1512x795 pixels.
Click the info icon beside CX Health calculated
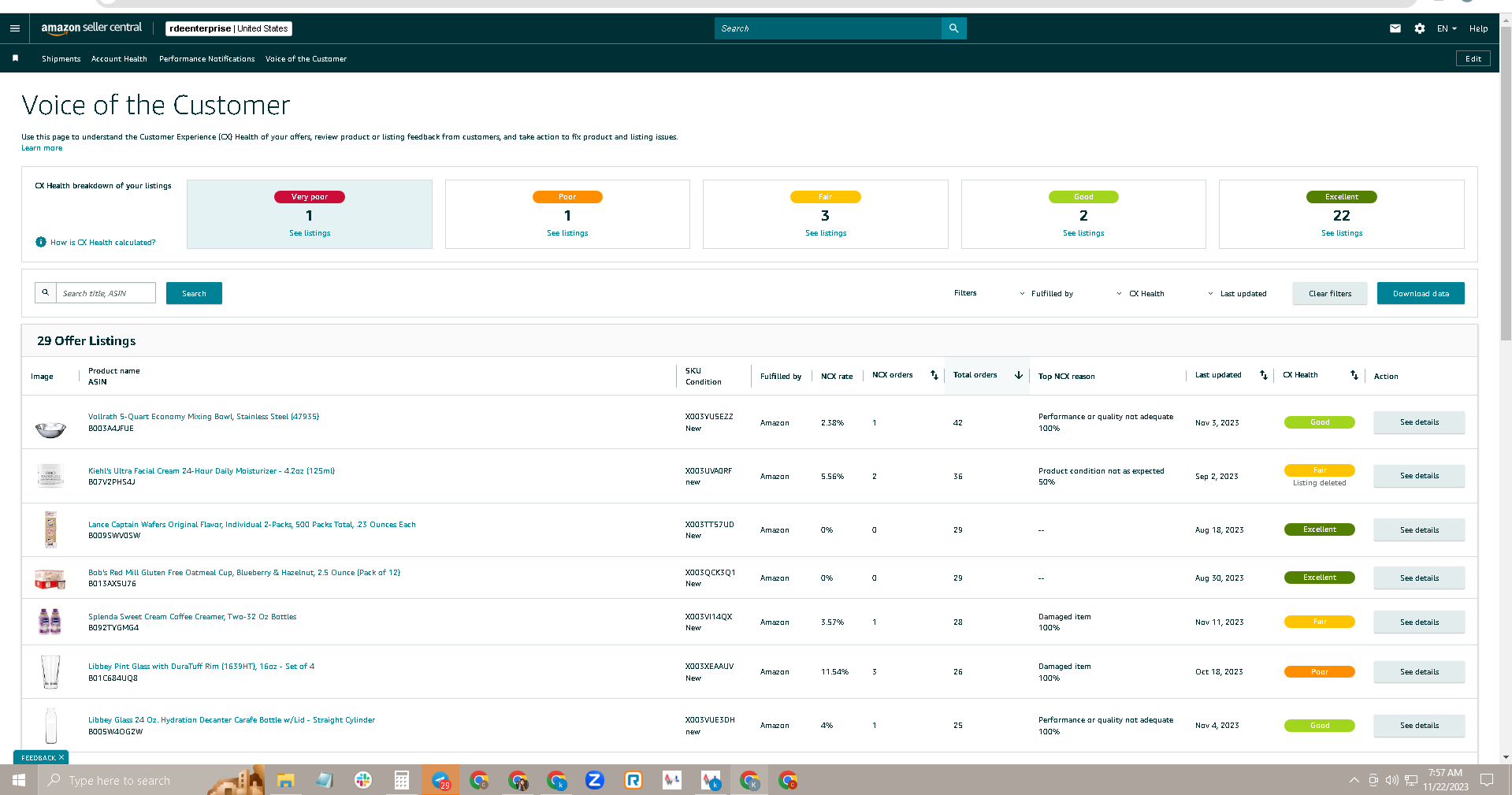pyautogui.click(x=41, y=242)
